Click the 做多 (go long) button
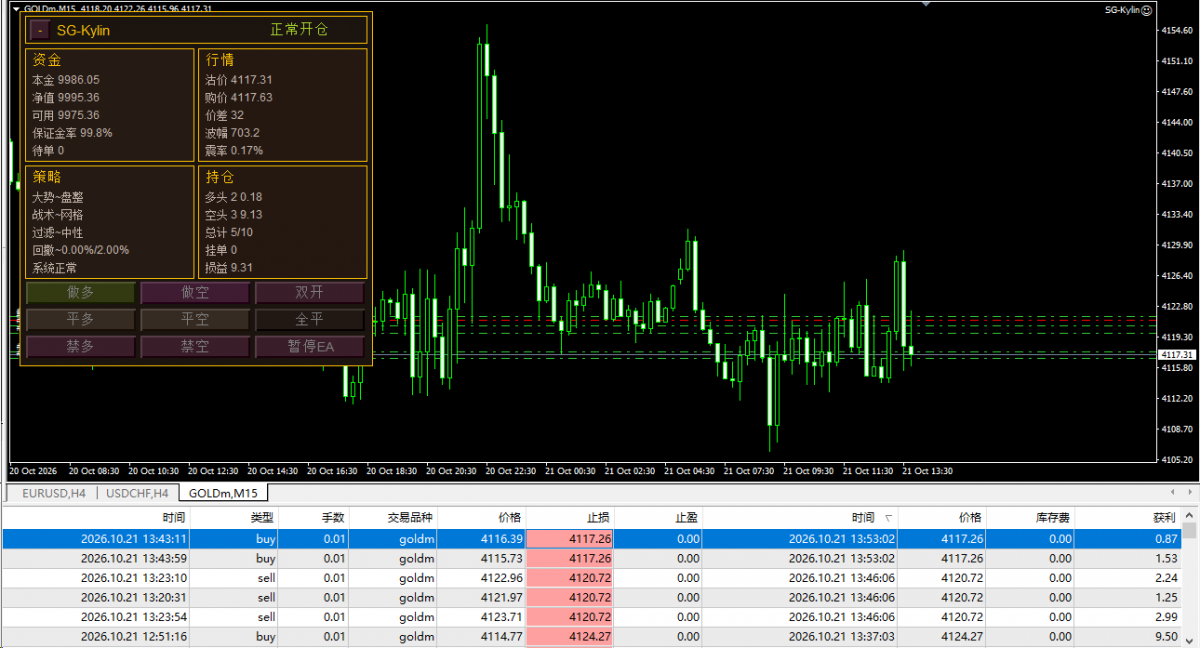Viewport: 1200px width, 648px height. [x=80, y=293]
